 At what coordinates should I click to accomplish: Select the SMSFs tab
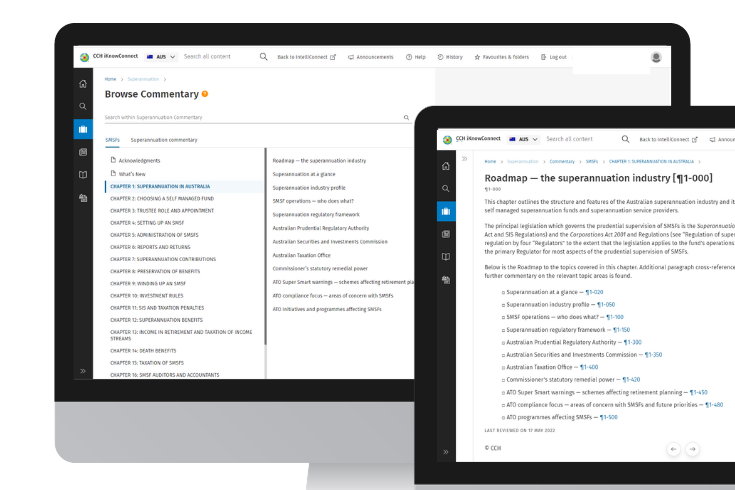pyautogui.click(x=112, y=140)
